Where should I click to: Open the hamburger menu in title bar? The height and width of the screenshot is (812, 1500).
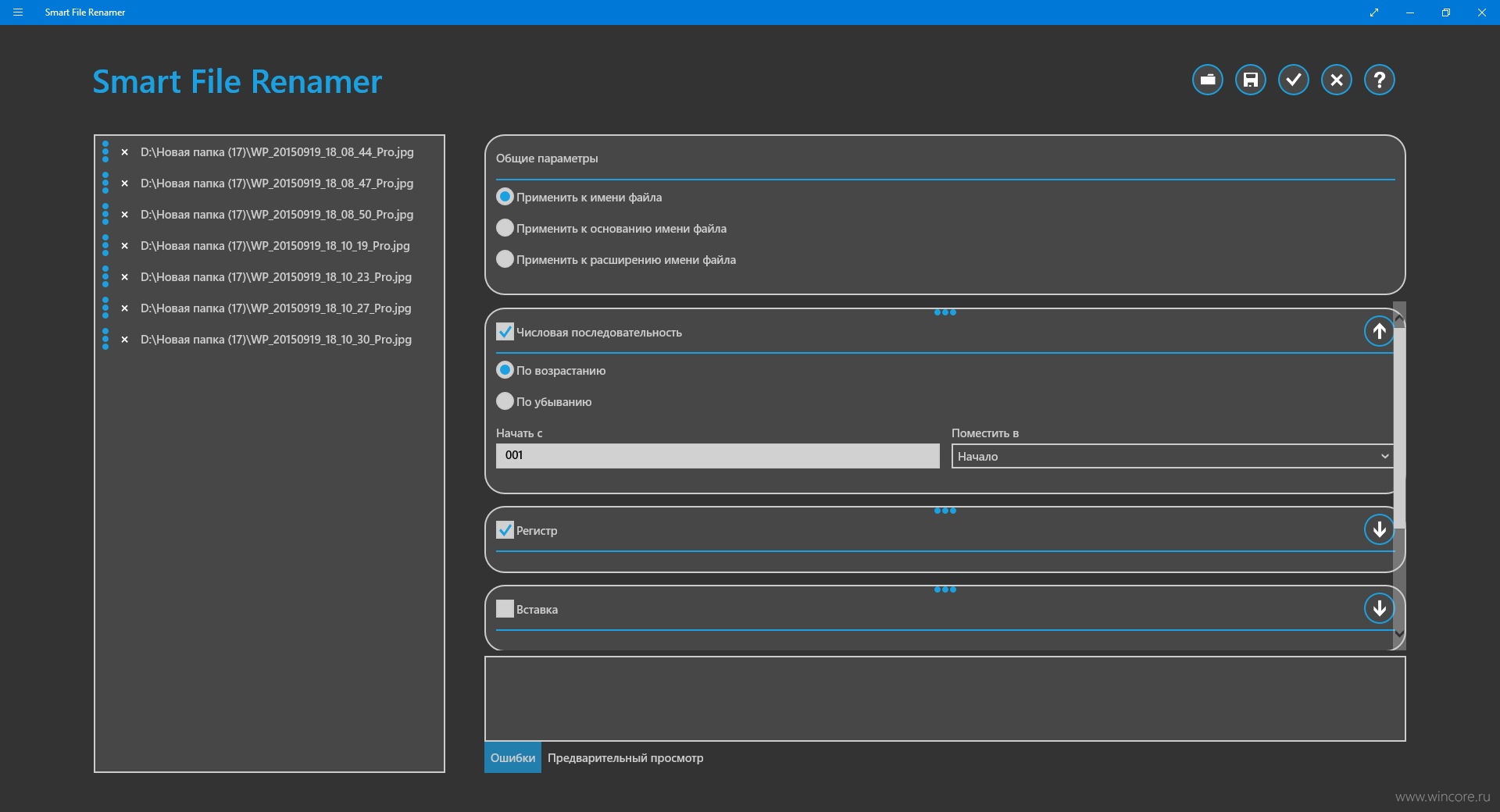click(18, 12)
